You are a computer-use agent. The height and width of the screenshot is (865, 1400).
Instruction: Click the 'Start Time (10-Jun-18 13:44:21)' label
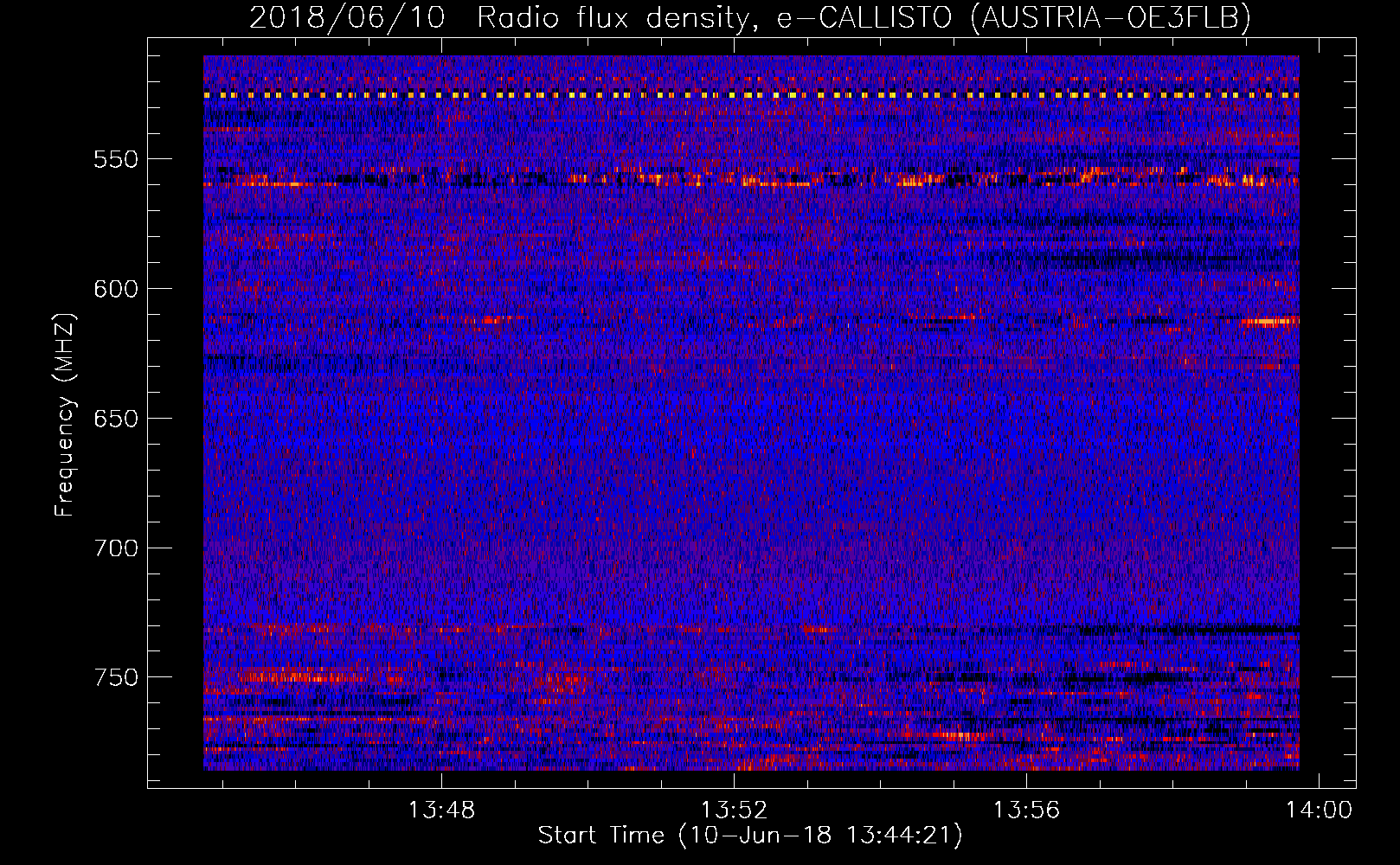coord(750,836)
